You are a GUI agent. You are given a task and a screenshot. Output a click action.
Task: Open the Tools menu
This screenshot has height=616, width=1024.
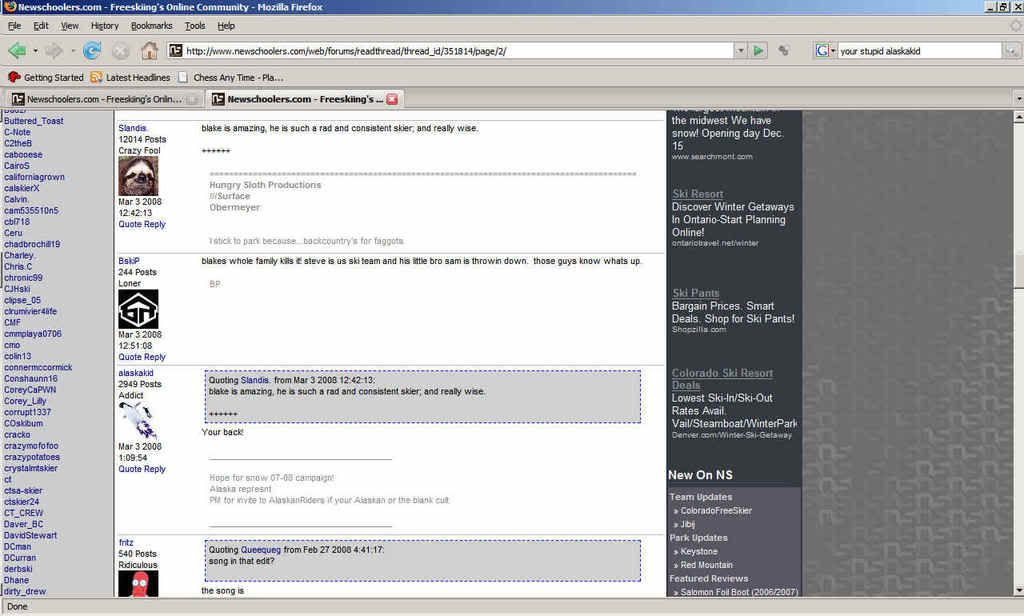(x=195, y=26)
